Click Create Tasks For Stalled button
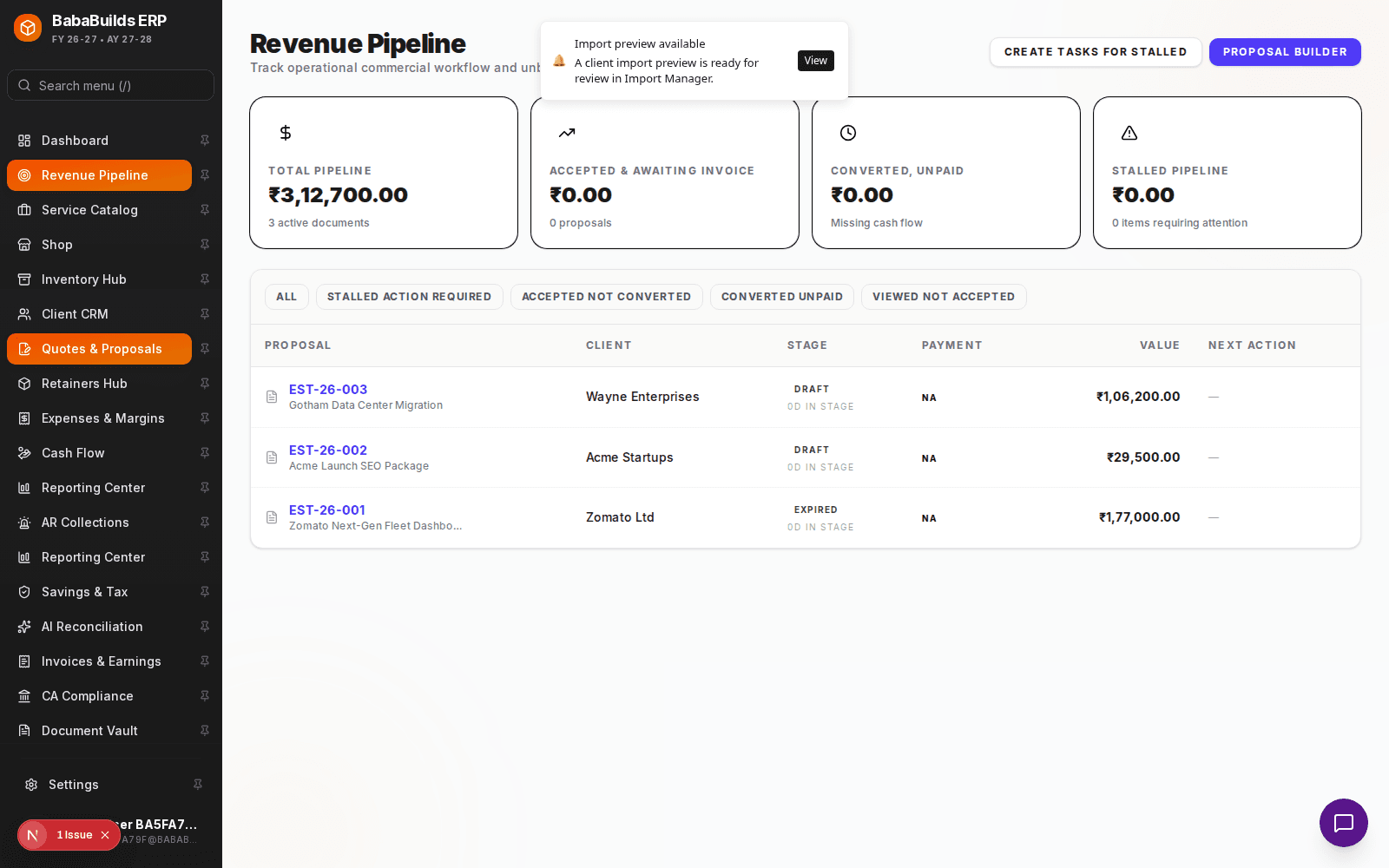 [x=1096, y=52]
